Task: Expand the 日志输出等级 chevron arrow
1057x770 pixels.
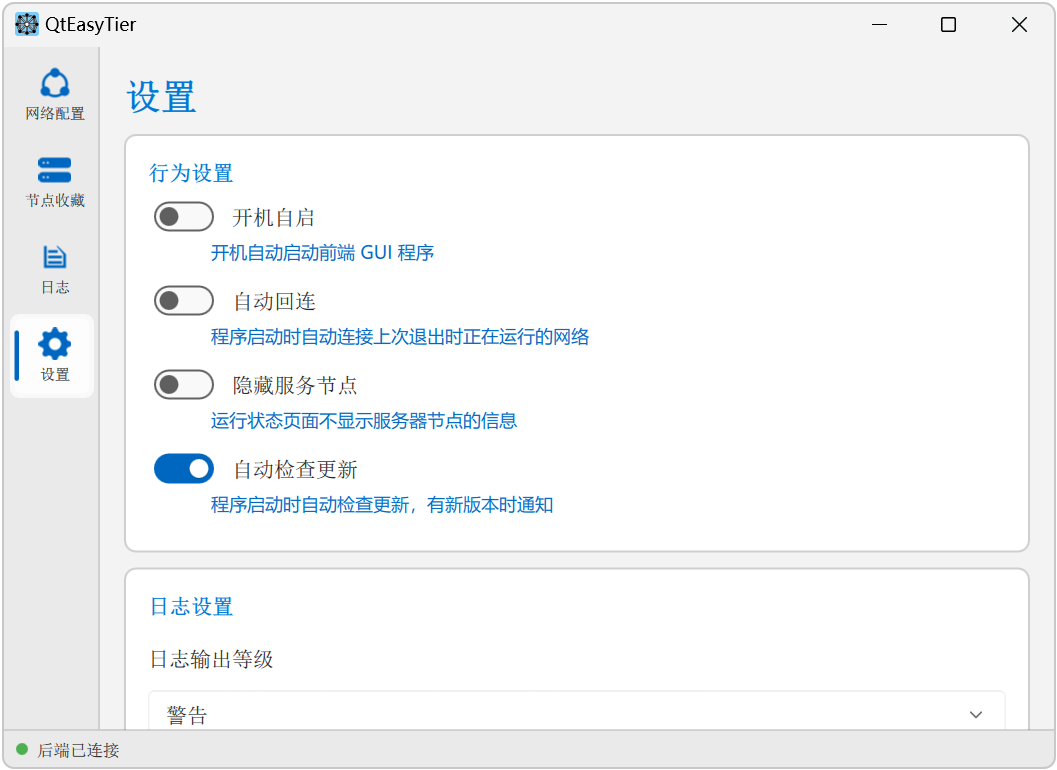Action: pos(975,714)
